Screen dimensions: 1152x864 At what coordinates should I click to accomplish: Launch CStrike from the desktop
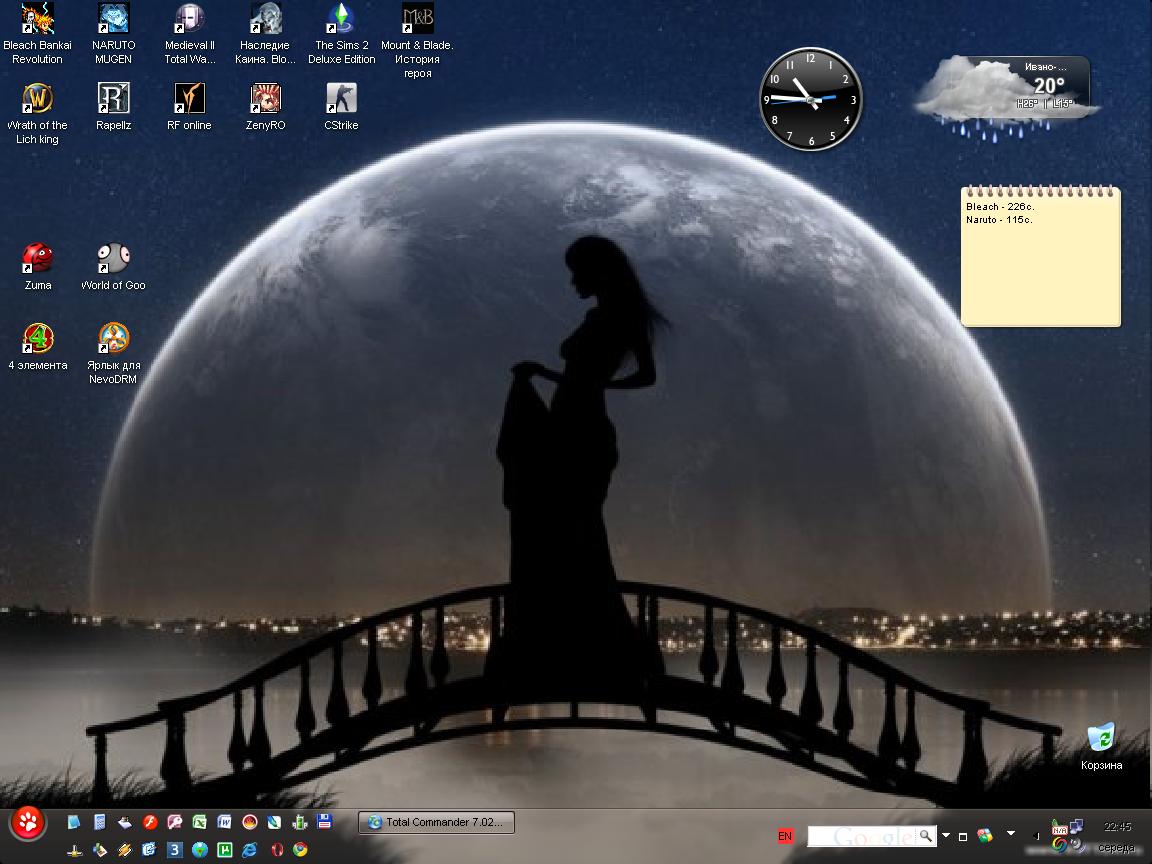(x=341, y=99)
